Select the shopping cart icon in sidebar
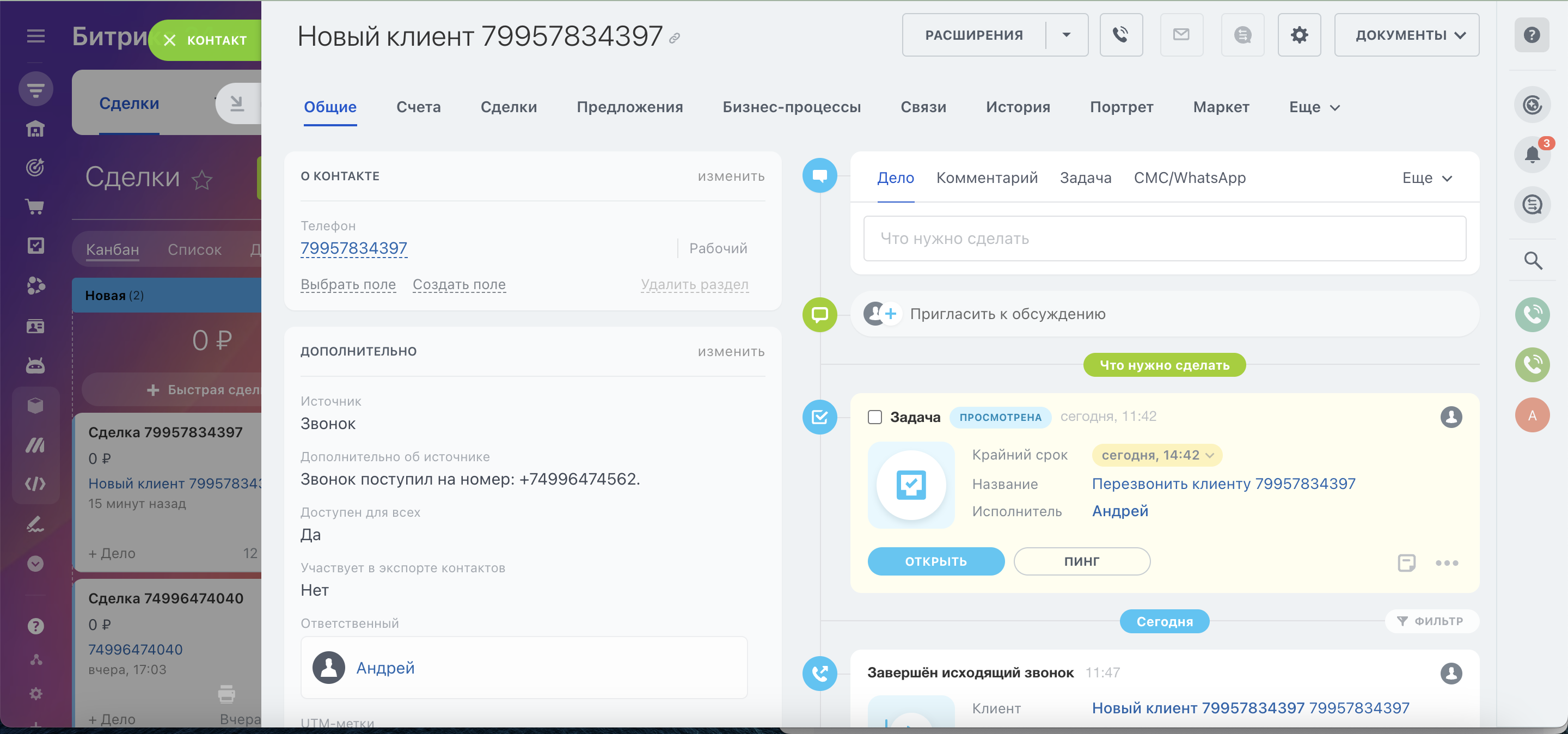The image size is (1568, 734). pyautogui.click(x=35, y=207)
